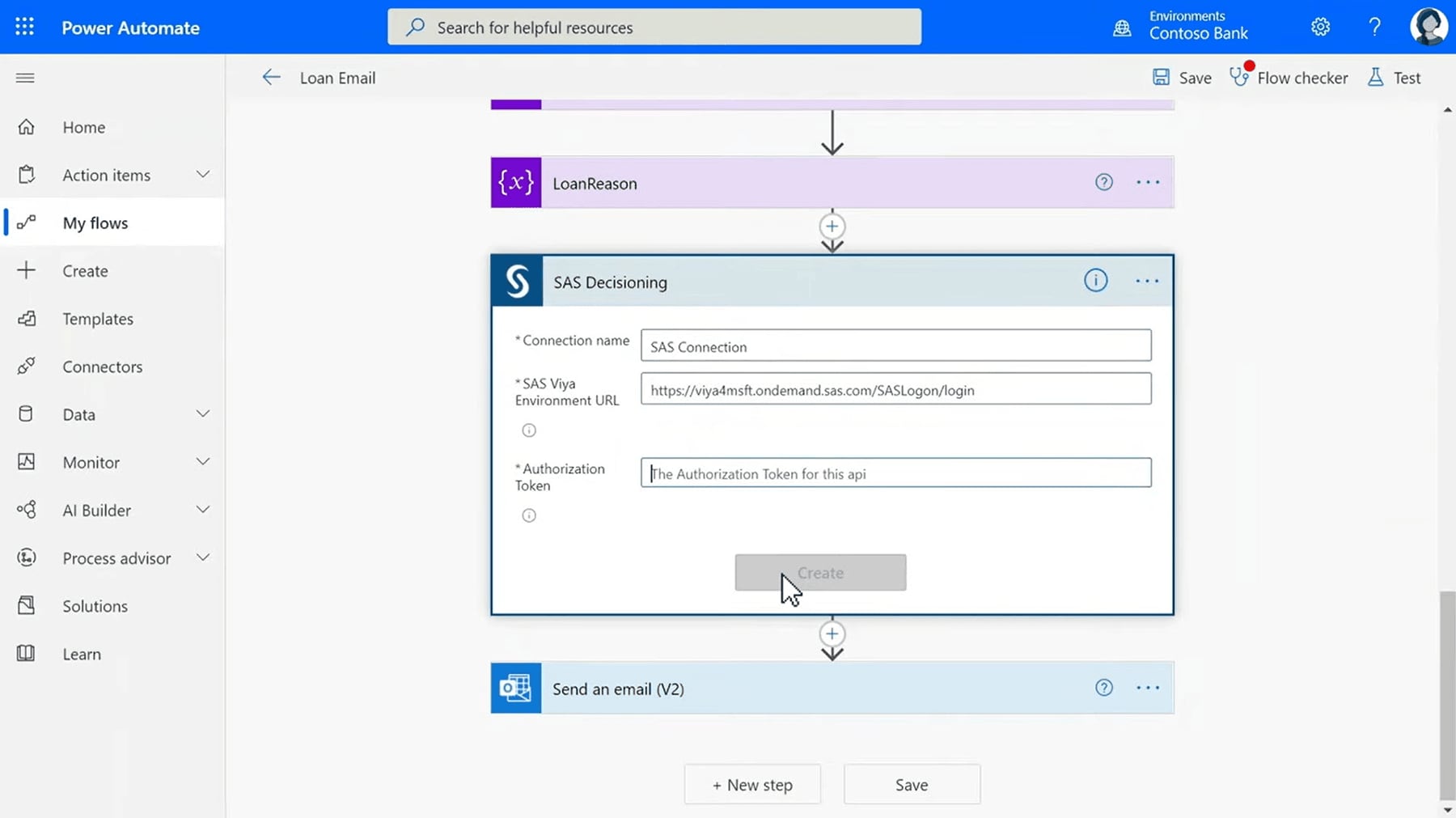Click the search magnifier icon

coord(415,27)
